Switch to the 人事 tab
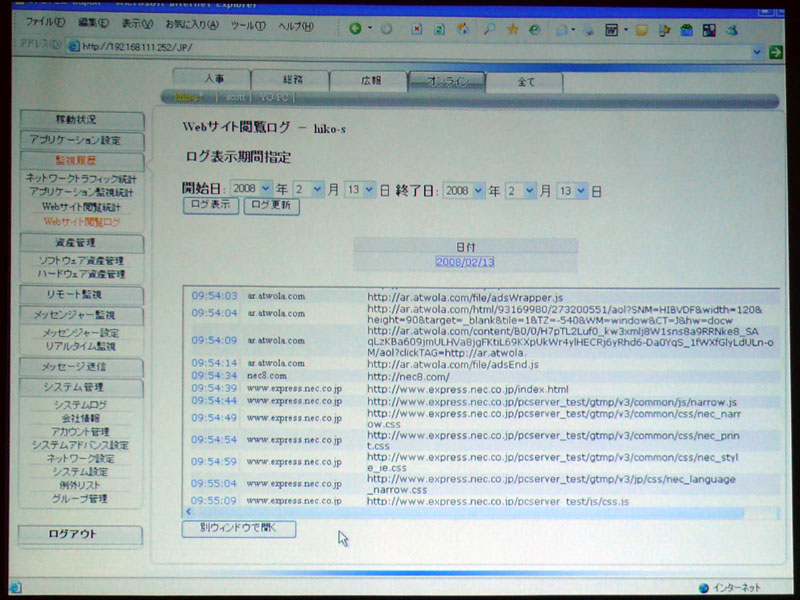This screenshot has height=600, width=800. pyautogui.click(x=212, y=81)
